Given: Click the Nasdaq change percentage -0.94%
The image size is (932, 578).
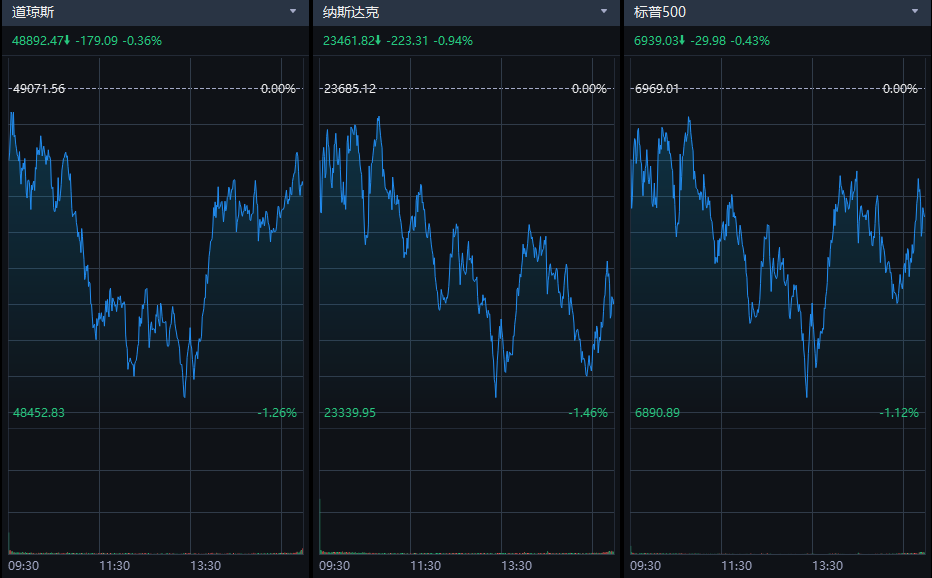Looking at the screenshot, I should click(453, 41).
